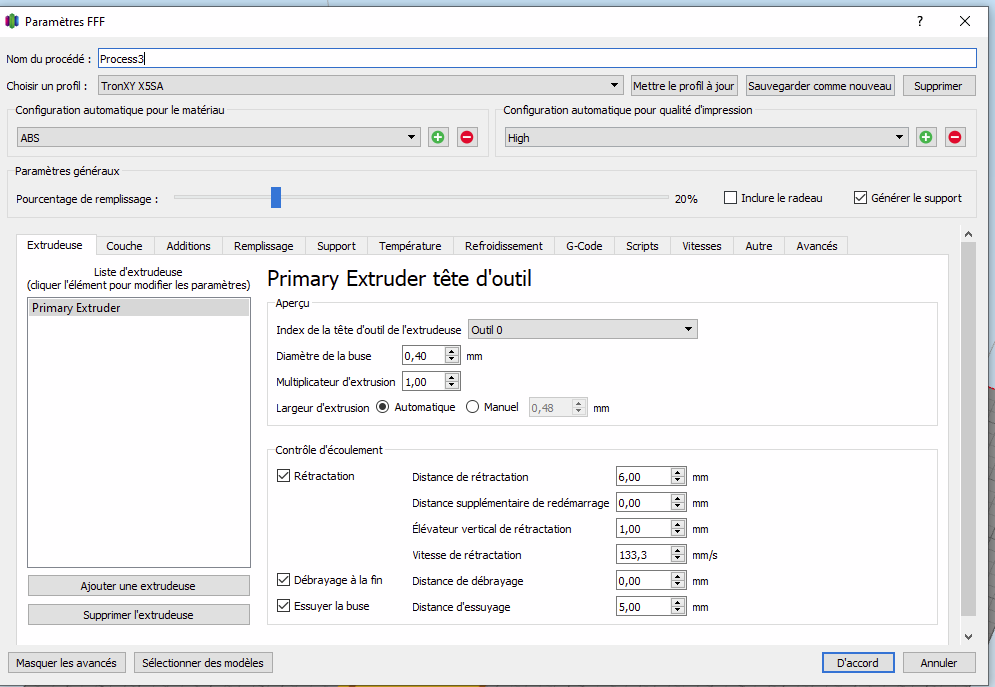Image resolution: width=995 pixels, height=687 pixels.
Task: Increase Élévateur vertical de rétractation value
Action: (678, 524)
